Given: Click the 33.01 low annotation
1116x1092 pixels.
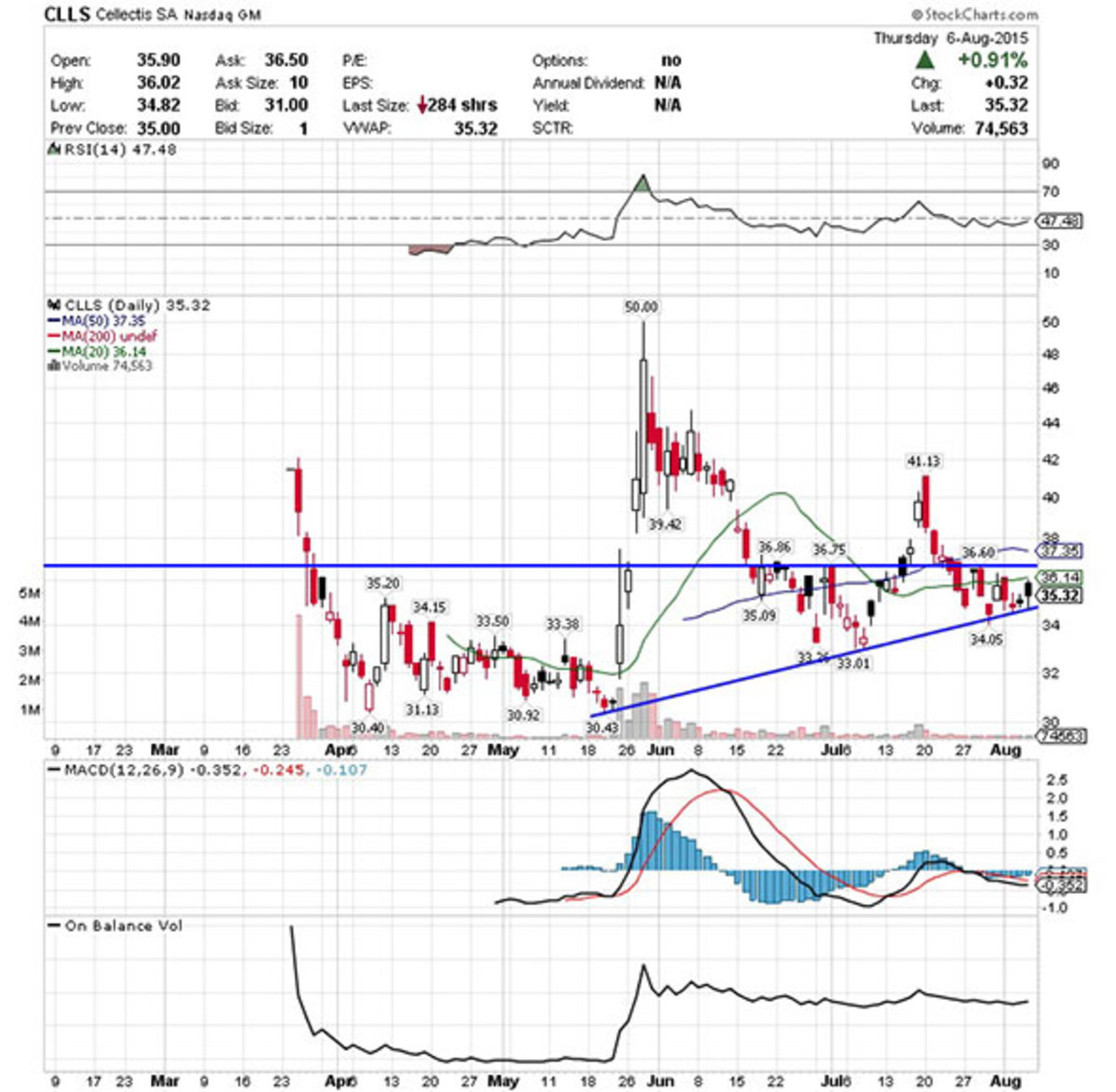Looking at the screenshot, I should [853, 663].
